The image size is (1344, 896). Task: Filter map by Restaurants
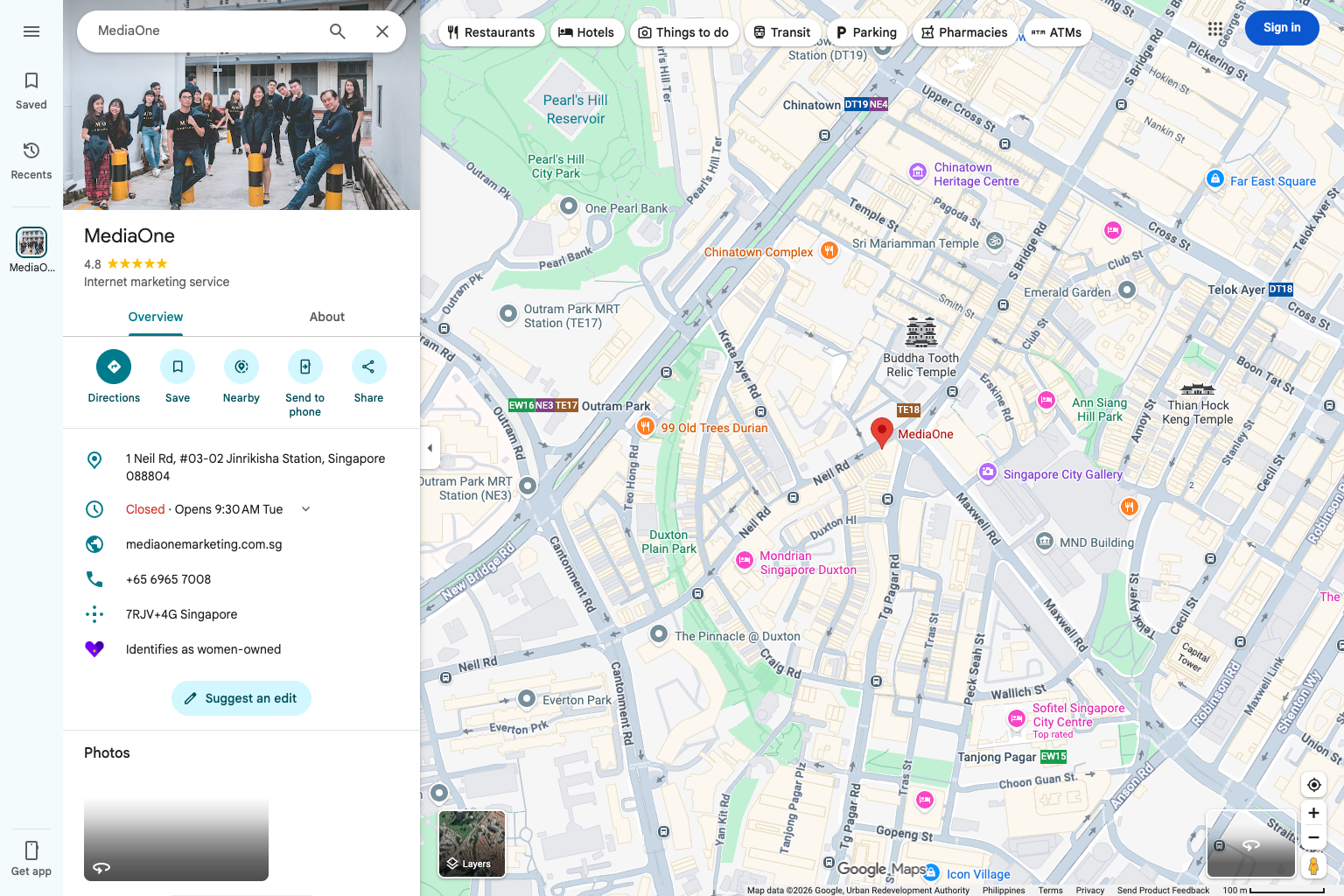(491, 32)
